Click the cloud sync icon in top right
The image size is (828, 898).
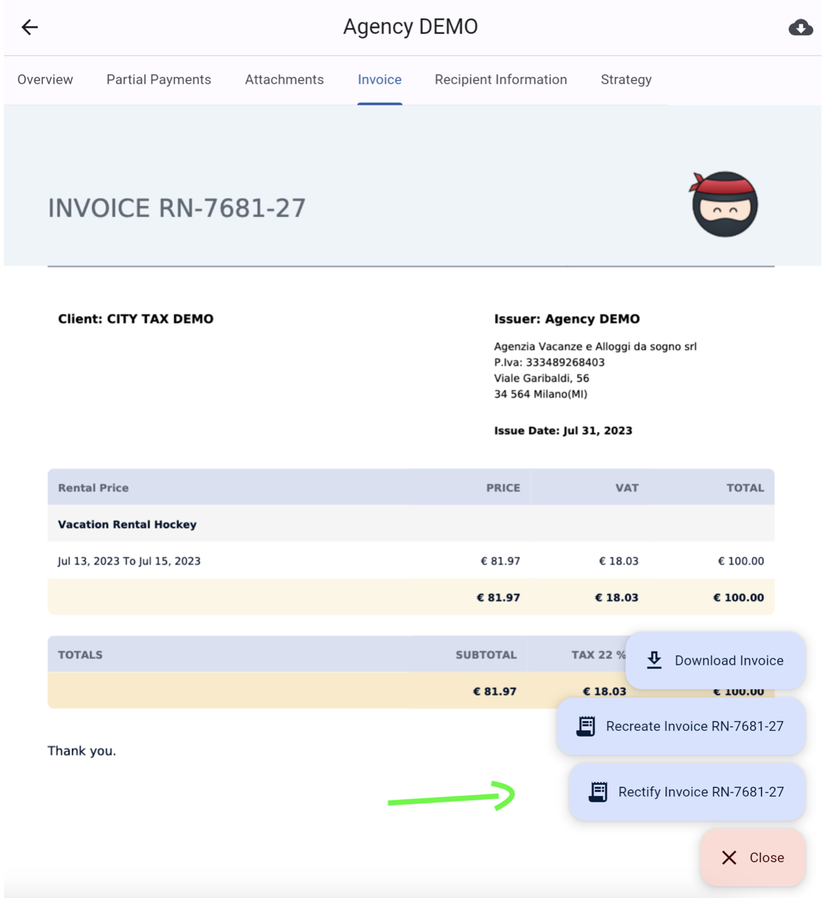click(801, 27)
